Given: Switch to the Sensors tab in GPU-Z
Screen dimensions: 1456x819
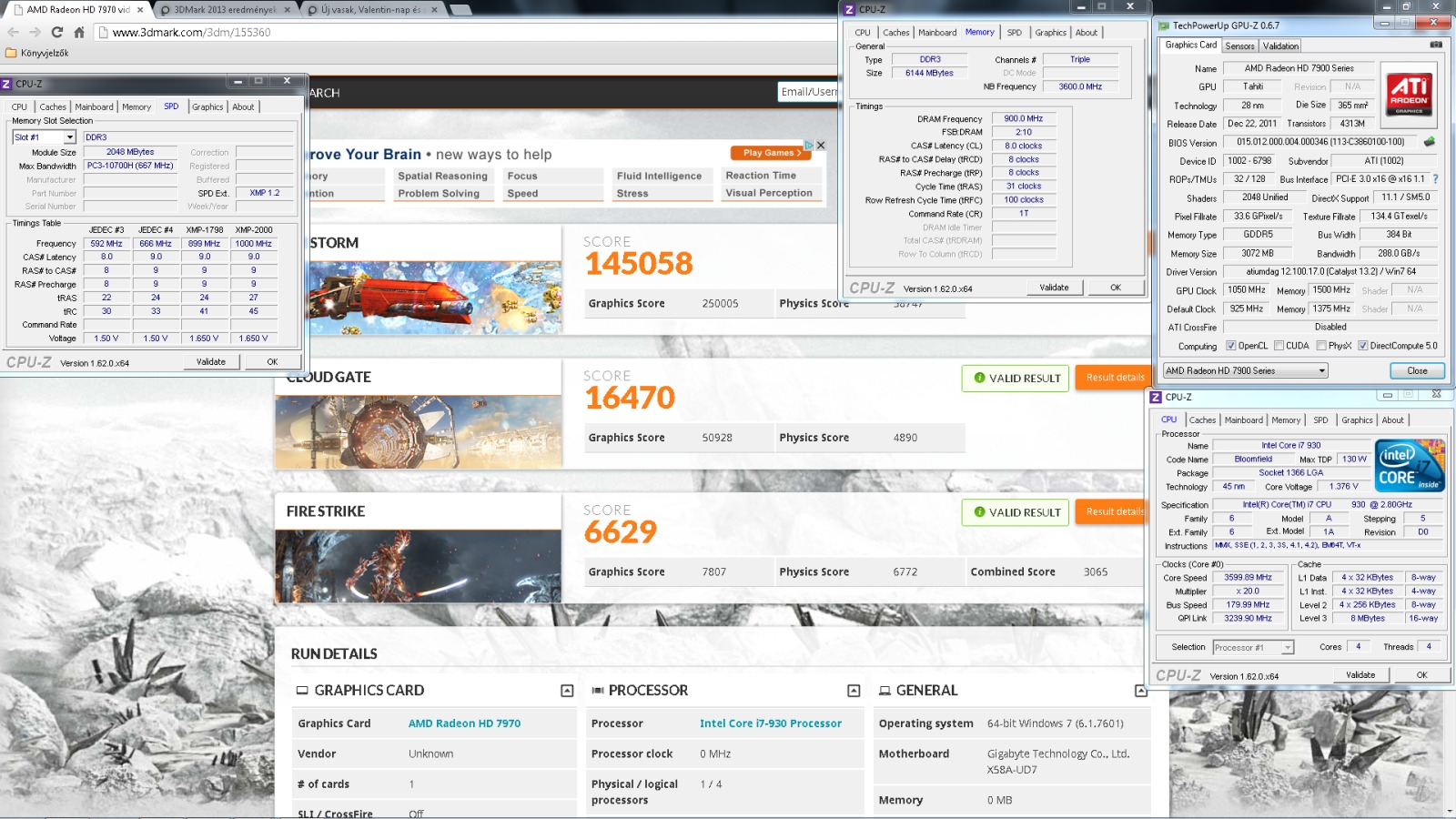Looking at the screenshot, I should tap(1239, 45).
